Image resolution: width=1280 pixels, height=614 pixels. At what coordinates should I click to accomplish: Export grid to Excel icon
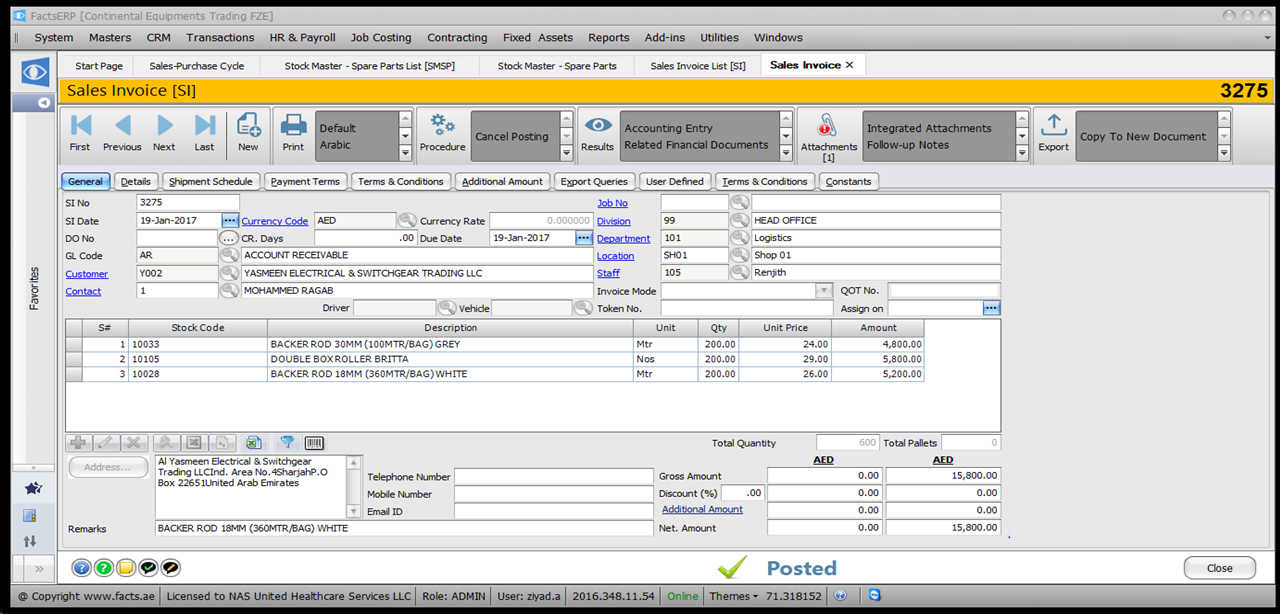(x=254, y=442)
